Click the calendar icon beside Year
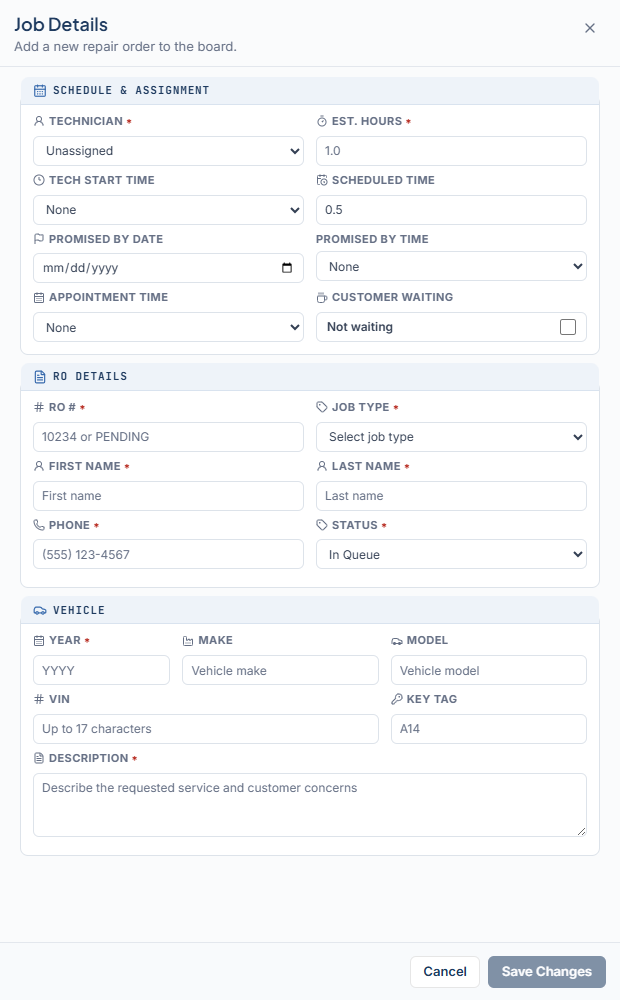This screenshot has width=620, height=1000. coord(39,640)
